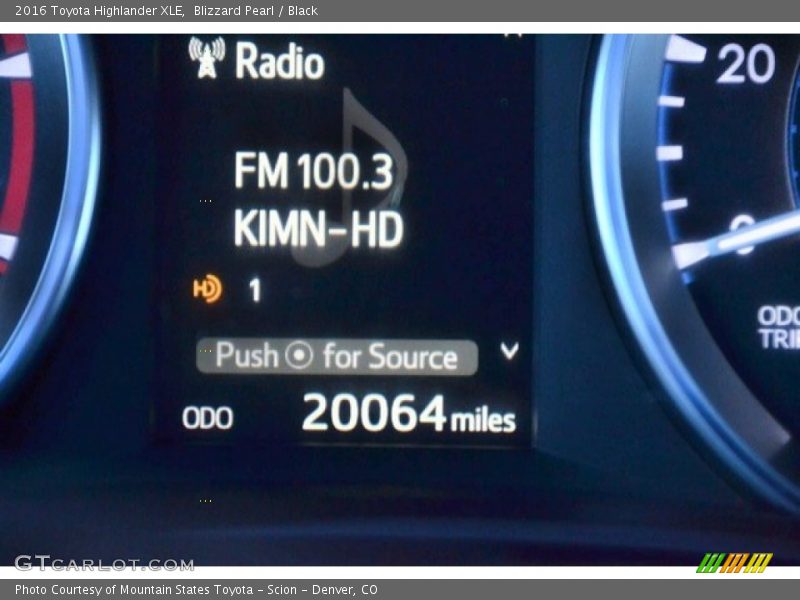Screen dimensions: 800x600
Task: Click the 20064 miles odometer reading
Action: click(x=409, y=414)
